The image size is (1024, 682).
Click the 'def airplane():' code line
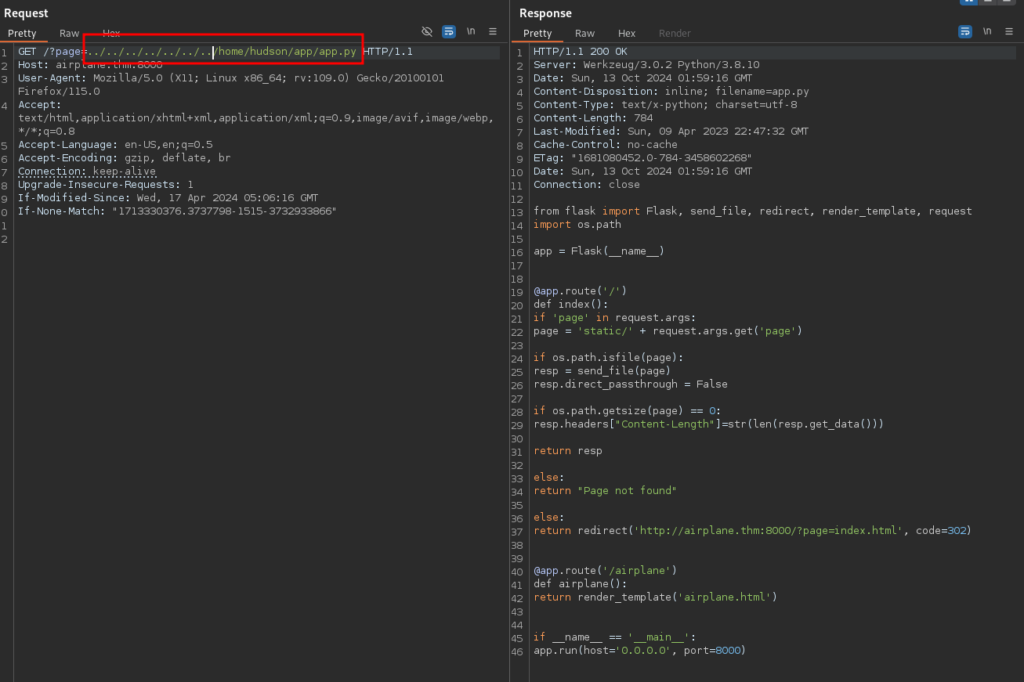coord(580,584)
